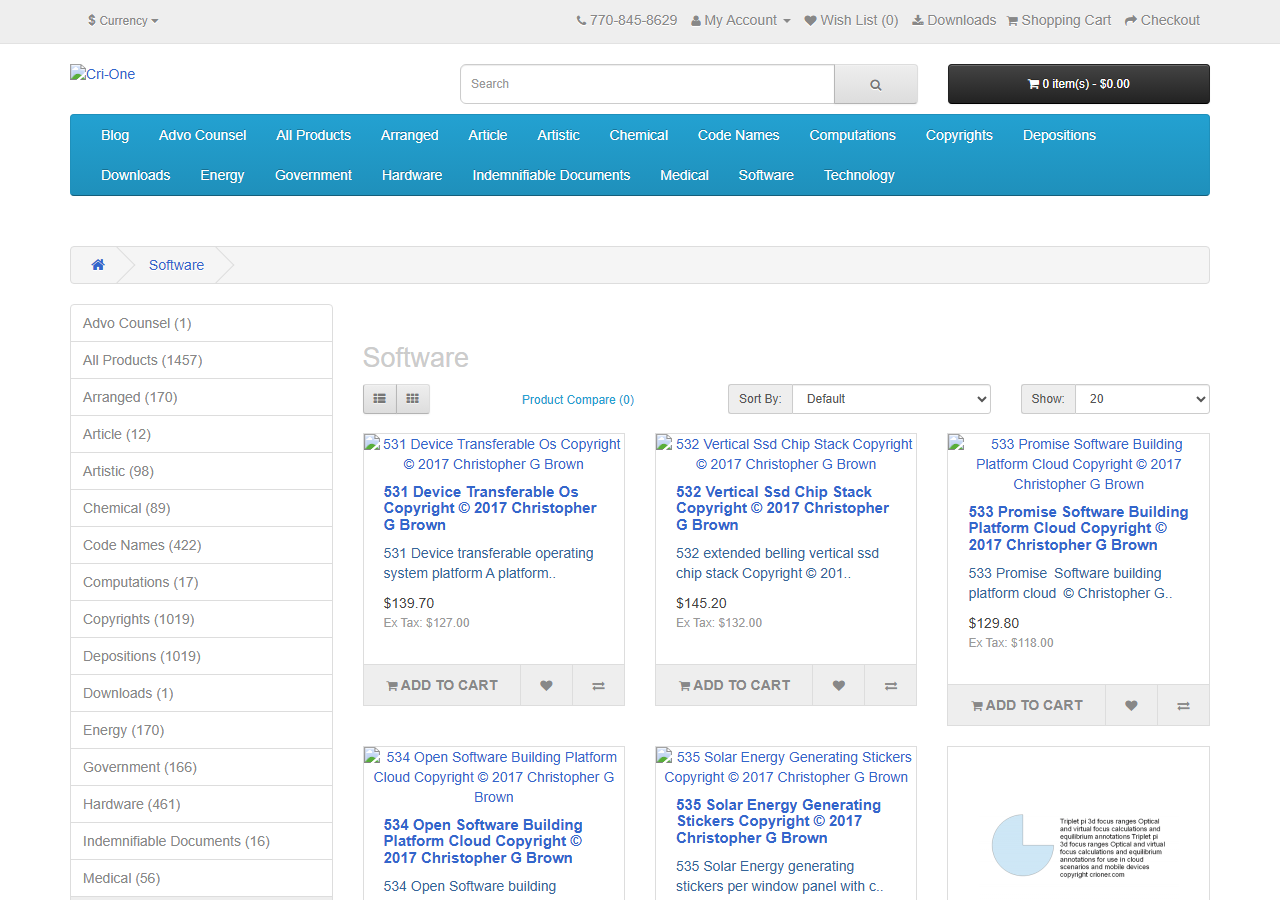The image size is (1280, 900).
Task: Proceed to Checkout from top bar
Action: (x=1162, y=20)
